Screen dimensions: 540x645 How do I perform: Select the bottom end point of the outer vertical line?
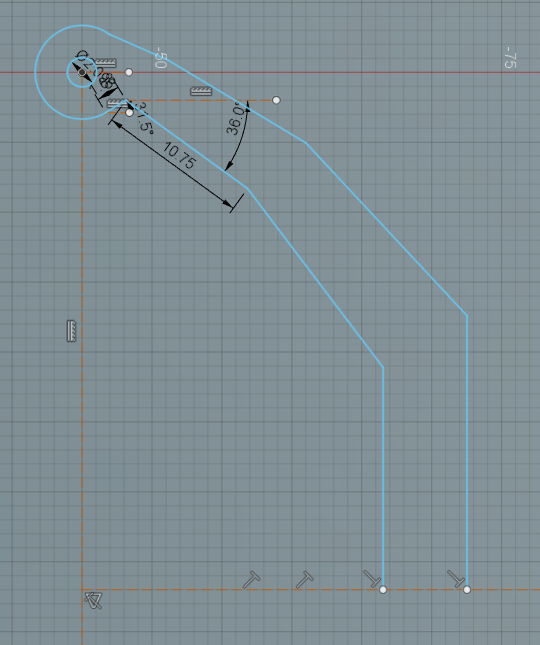467,589
